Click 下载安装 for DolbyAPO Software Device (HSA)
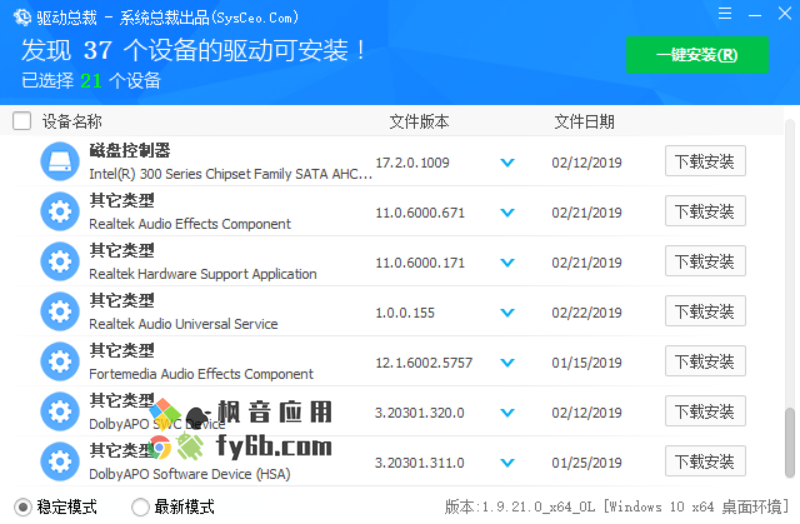This screenshot has height=524, width=800. pos(705,461)
